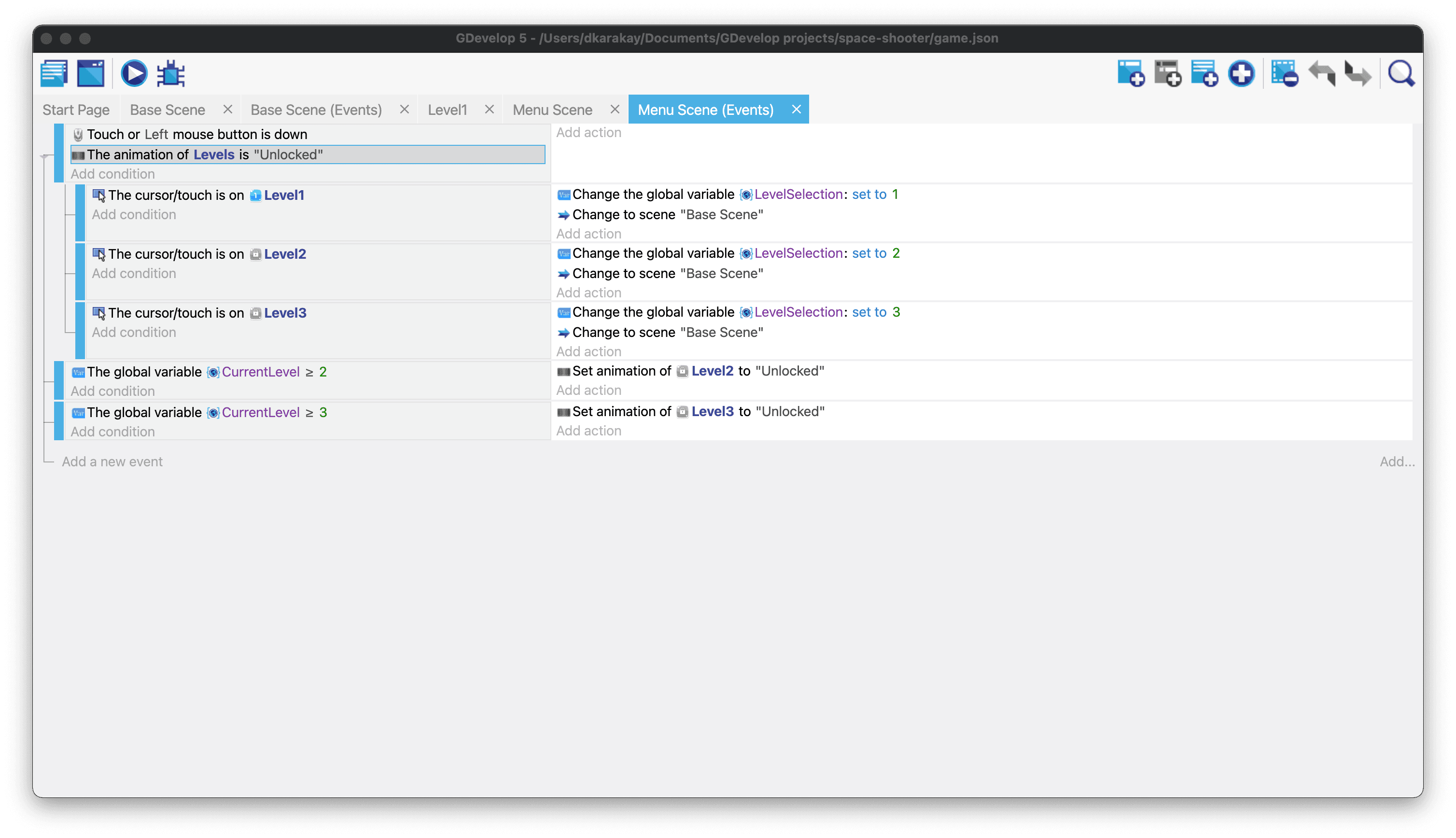
Task: Collapse the first event's sub-events
Action: pyautogui.click(x=44, y=156)
